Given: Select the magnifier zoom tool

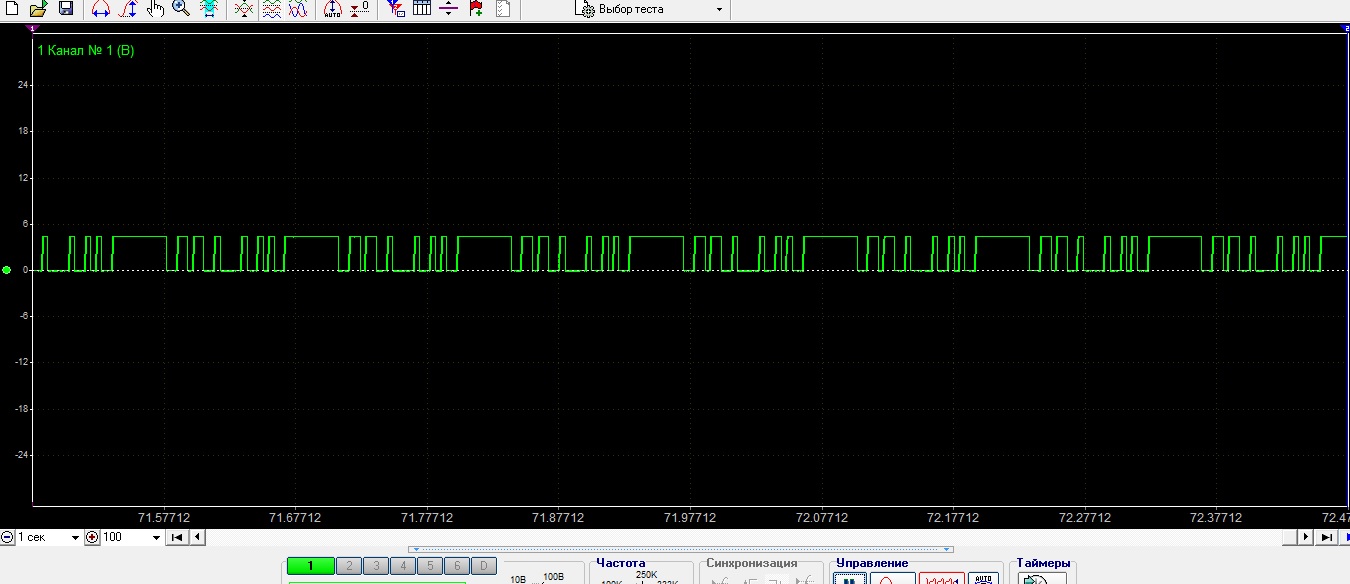Looking at the screenshot, I should click(181, 9).
